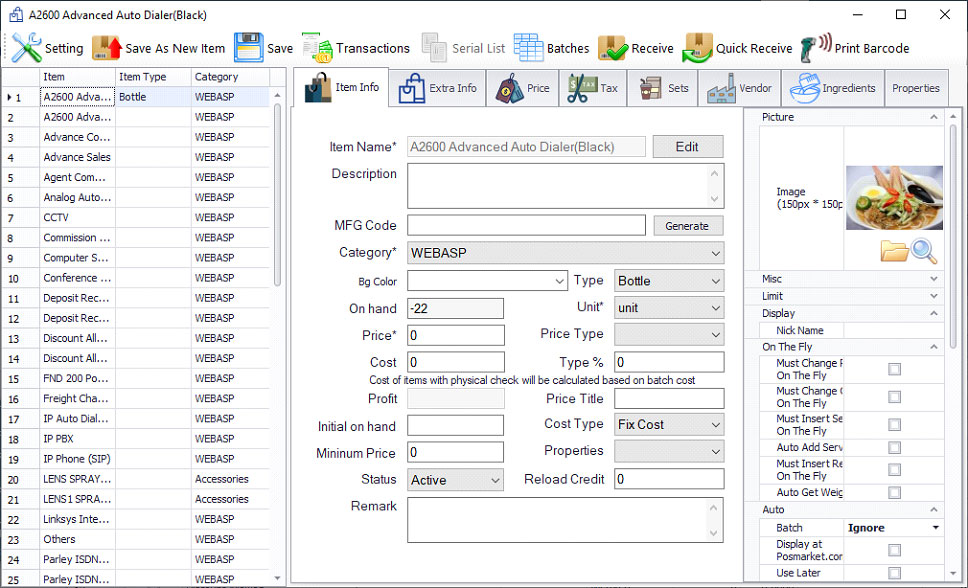Click the Receive box icon
The image size is (968, 588).
pyautogui.click(x=613, y=48)
